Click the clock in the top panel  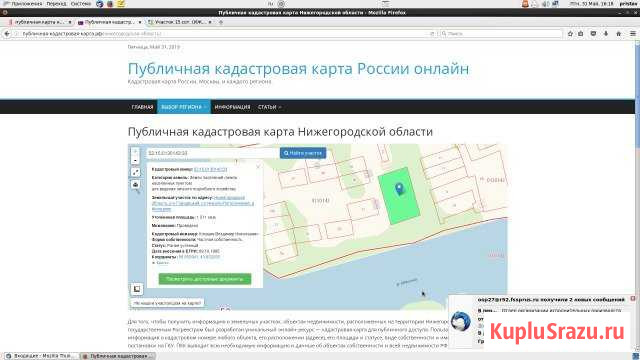pos(592,4)
